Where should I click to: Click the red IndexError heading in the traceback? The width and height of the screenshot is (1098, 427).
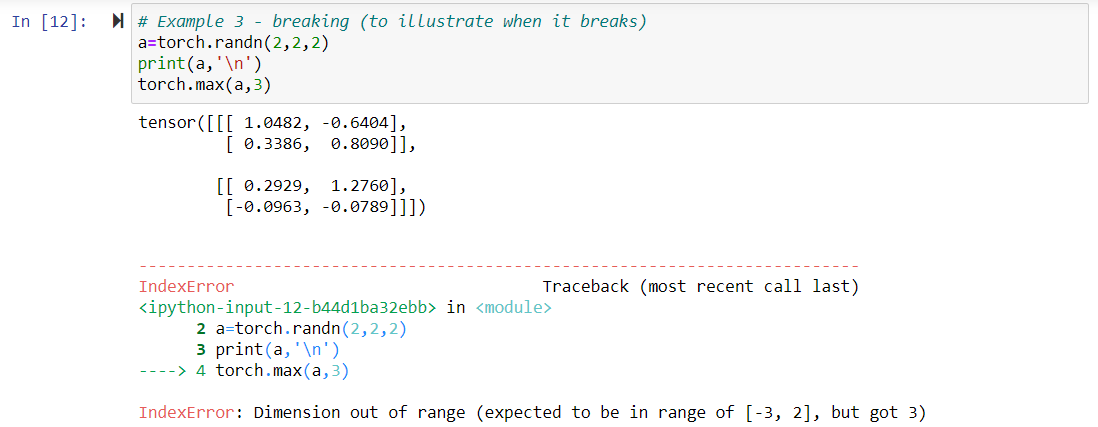pos(187,287)
